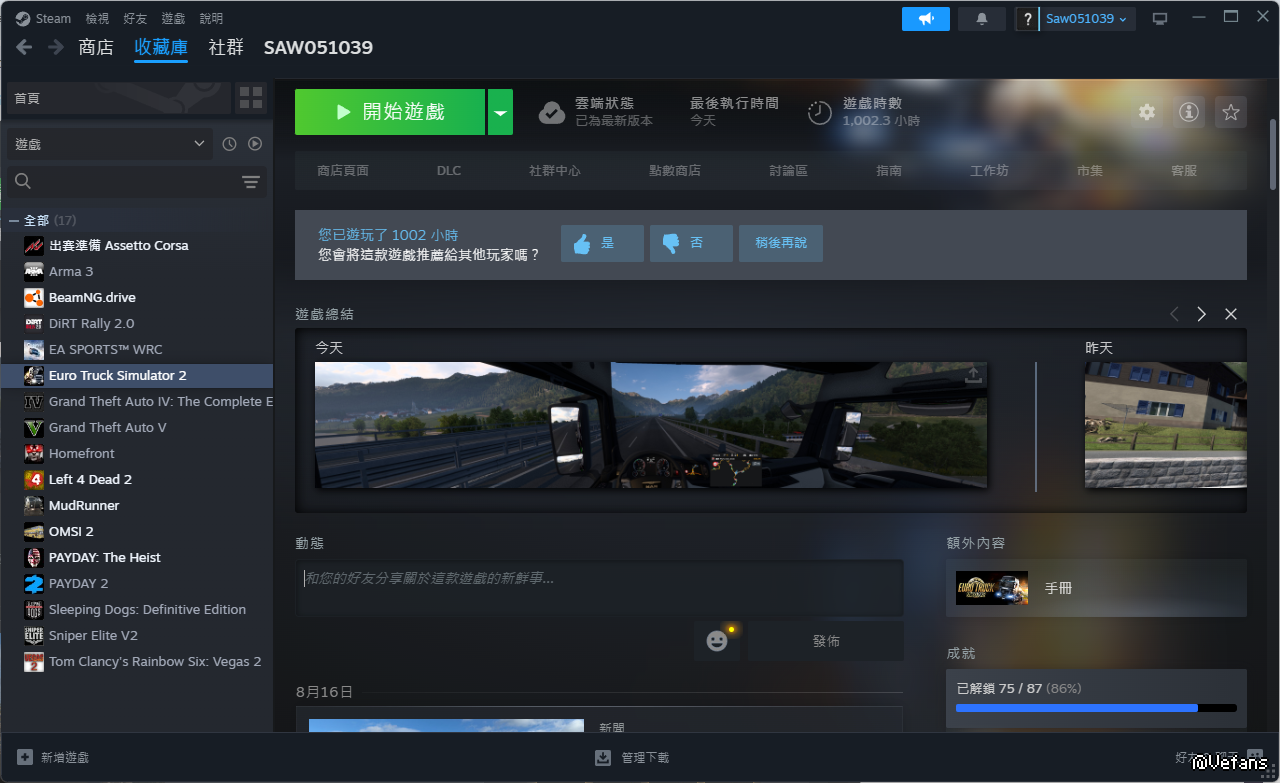This screenshot has width=1280, height=783.
Task: Open the 點數商店 link
Action: click(x=675, y=171)
